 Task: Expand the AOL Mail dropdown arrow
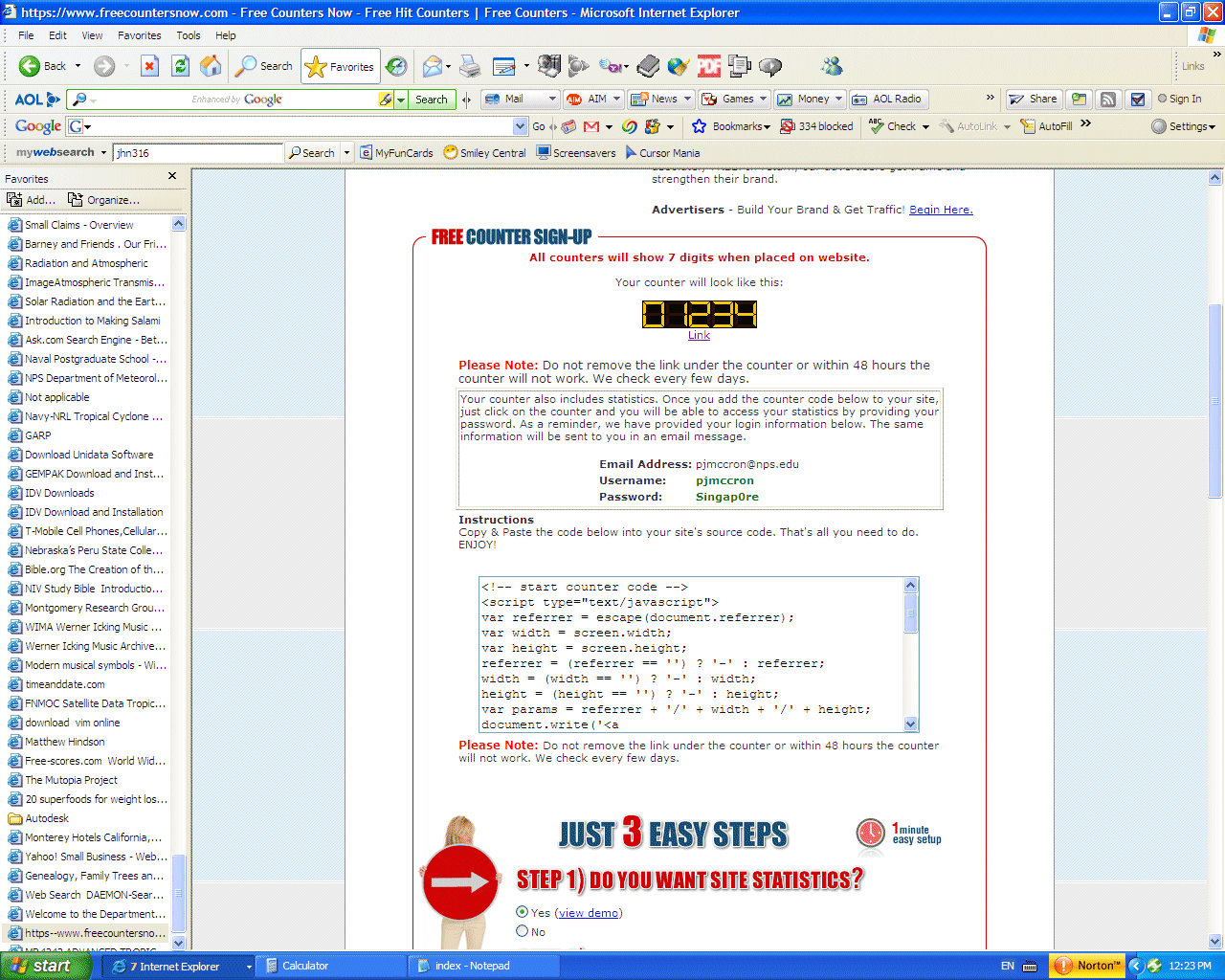[552, 99]
